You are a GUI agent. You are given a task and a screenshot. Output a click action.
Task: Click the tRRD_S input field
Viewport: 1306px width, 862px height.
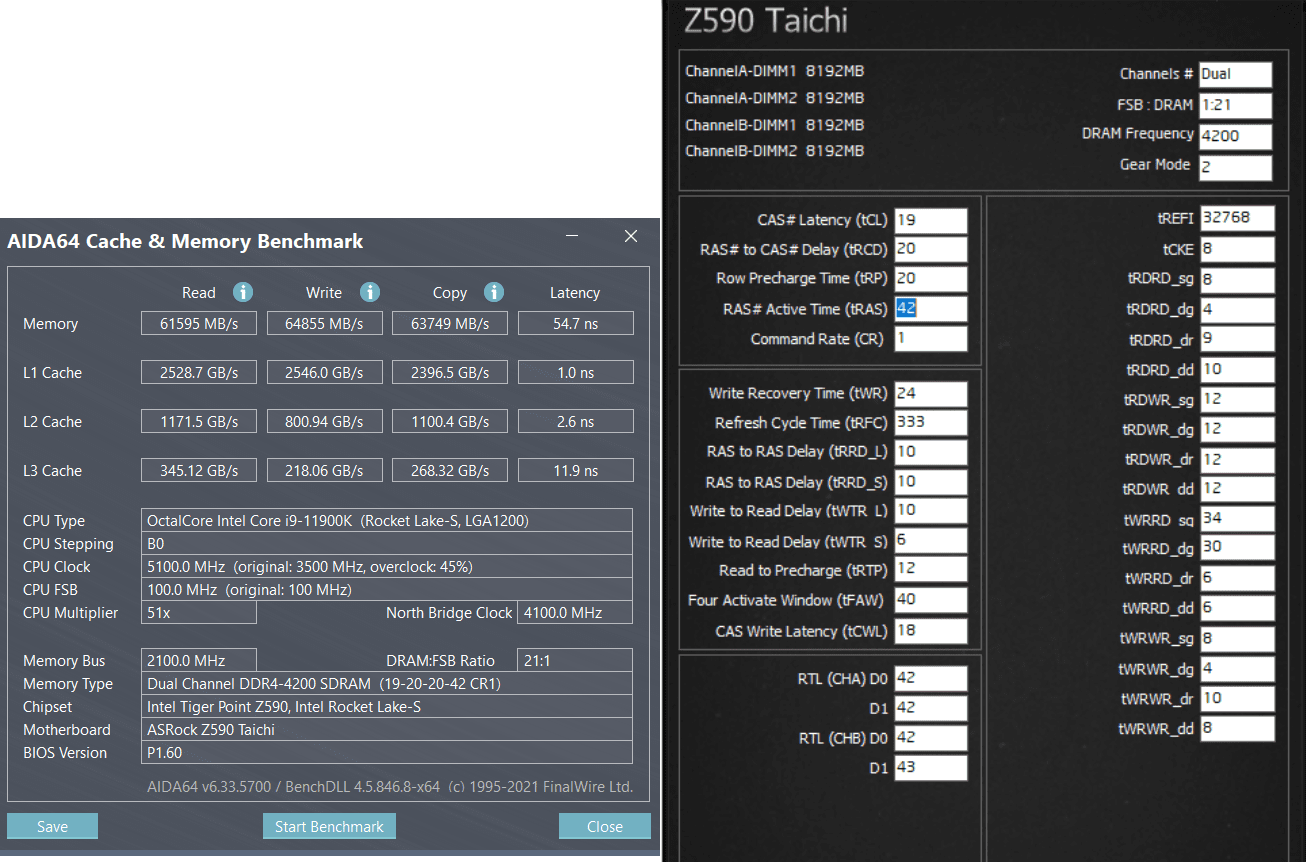(x=931, y=482)
